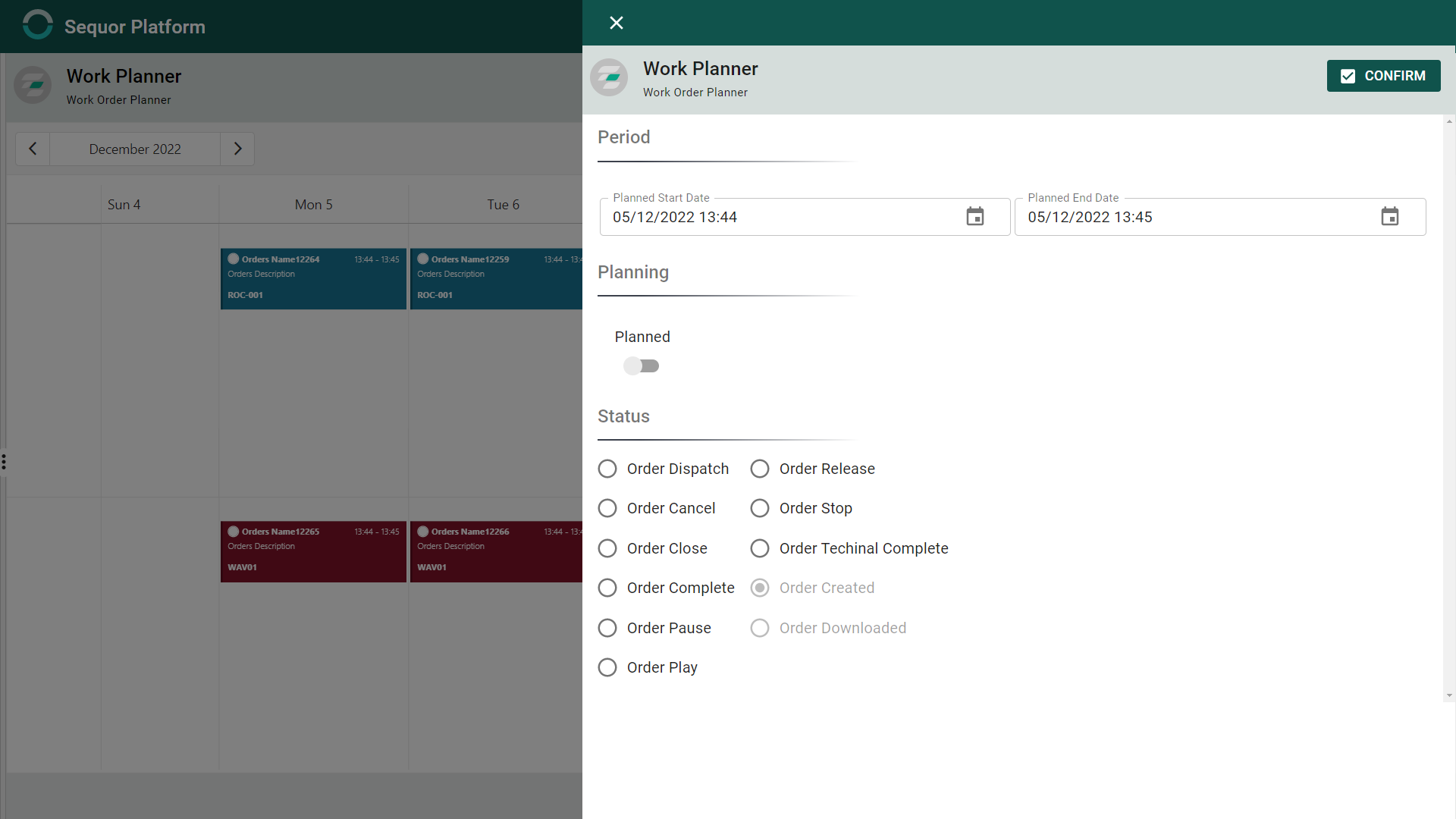
Task: Select the Order Dispatch status
Action: tap(607, 469)
